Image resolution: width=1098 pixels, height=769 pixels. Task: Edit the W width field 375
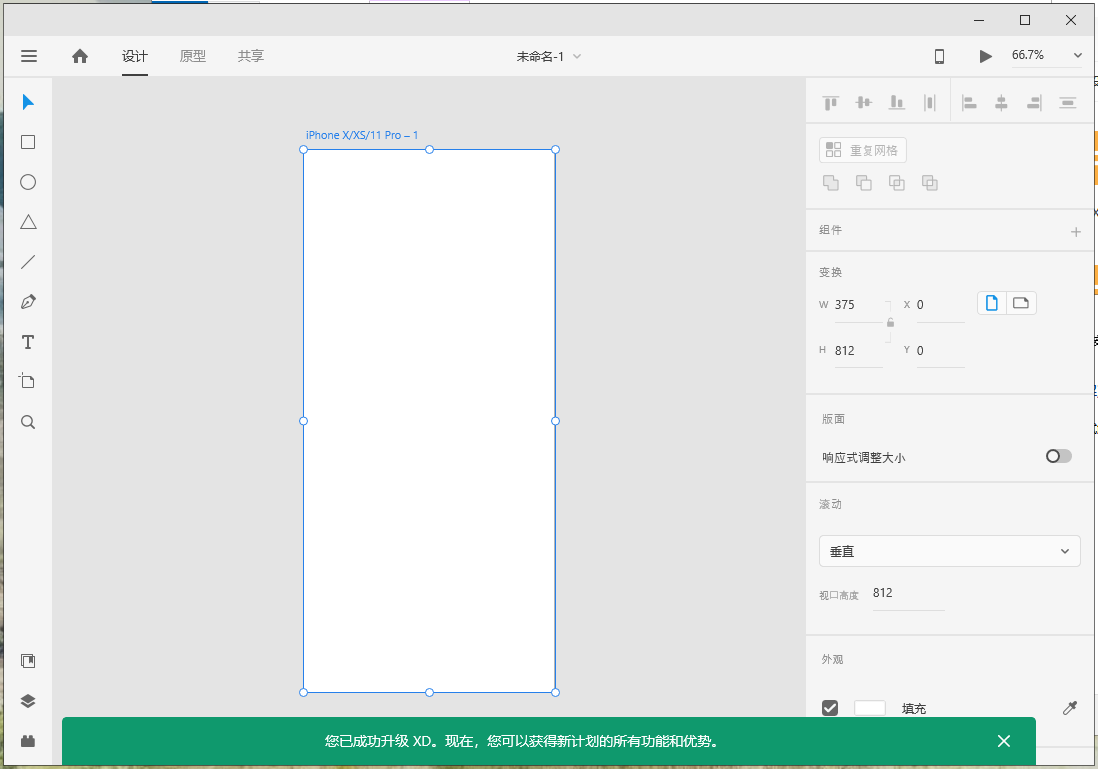[859, 305]
